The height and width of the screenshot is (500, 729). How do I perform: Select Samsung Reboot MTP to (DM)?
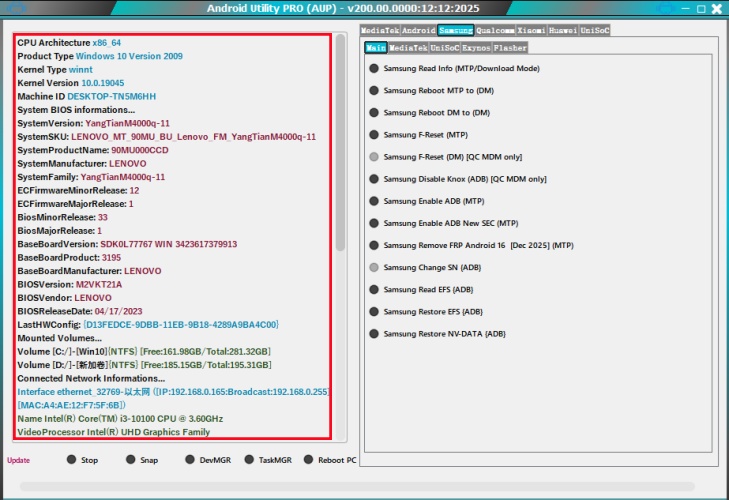click(x=431, y=90)
